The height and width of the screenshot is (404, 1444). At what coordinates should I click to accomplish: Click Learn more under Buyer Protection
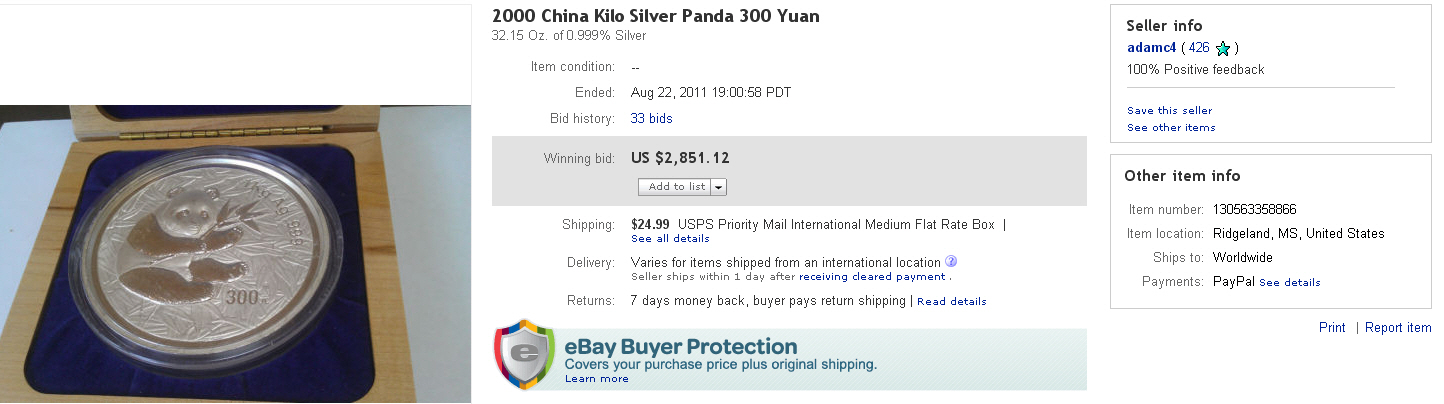[x=596, y=379]
